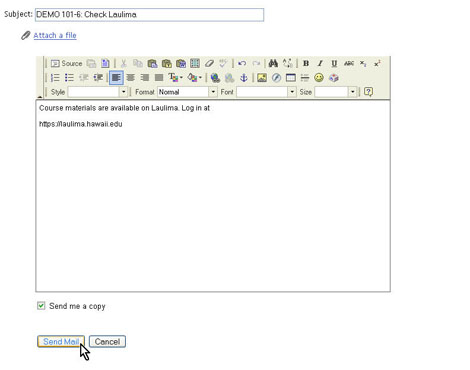Expand the Format dropdown showing Normal
The width and height of the screenshot is (470, 370).
pyautogui.click(x=187, y=92)
